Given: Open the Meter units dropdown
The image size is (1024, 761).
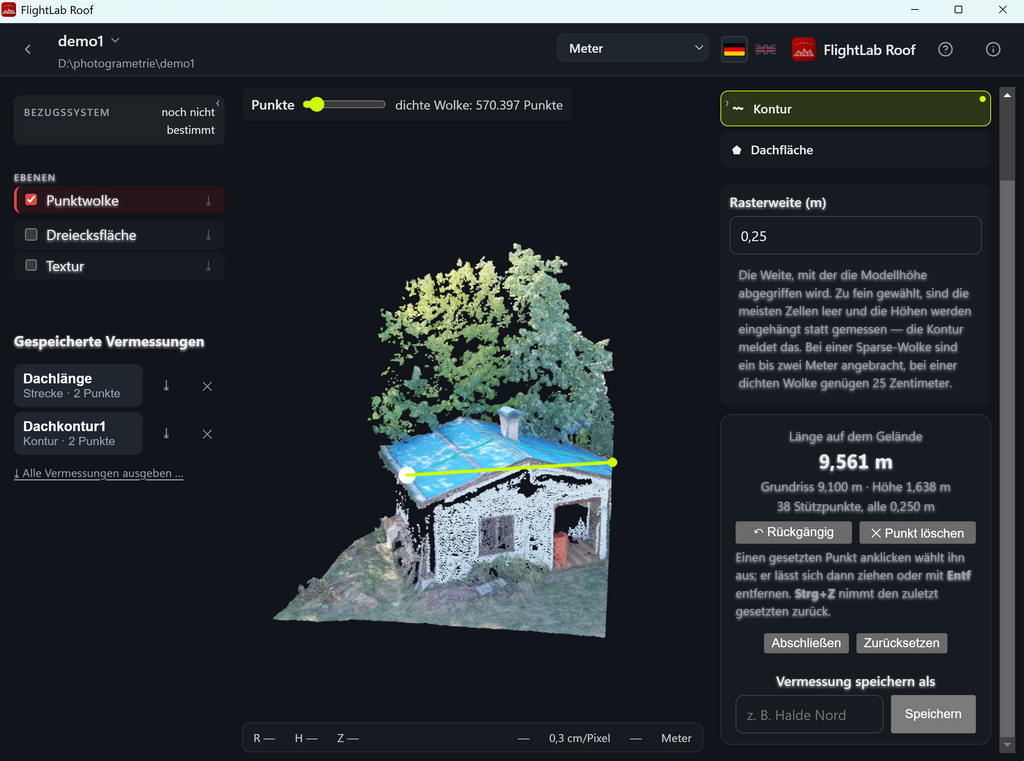Looking at the screenshot, I should pos(632,48).
